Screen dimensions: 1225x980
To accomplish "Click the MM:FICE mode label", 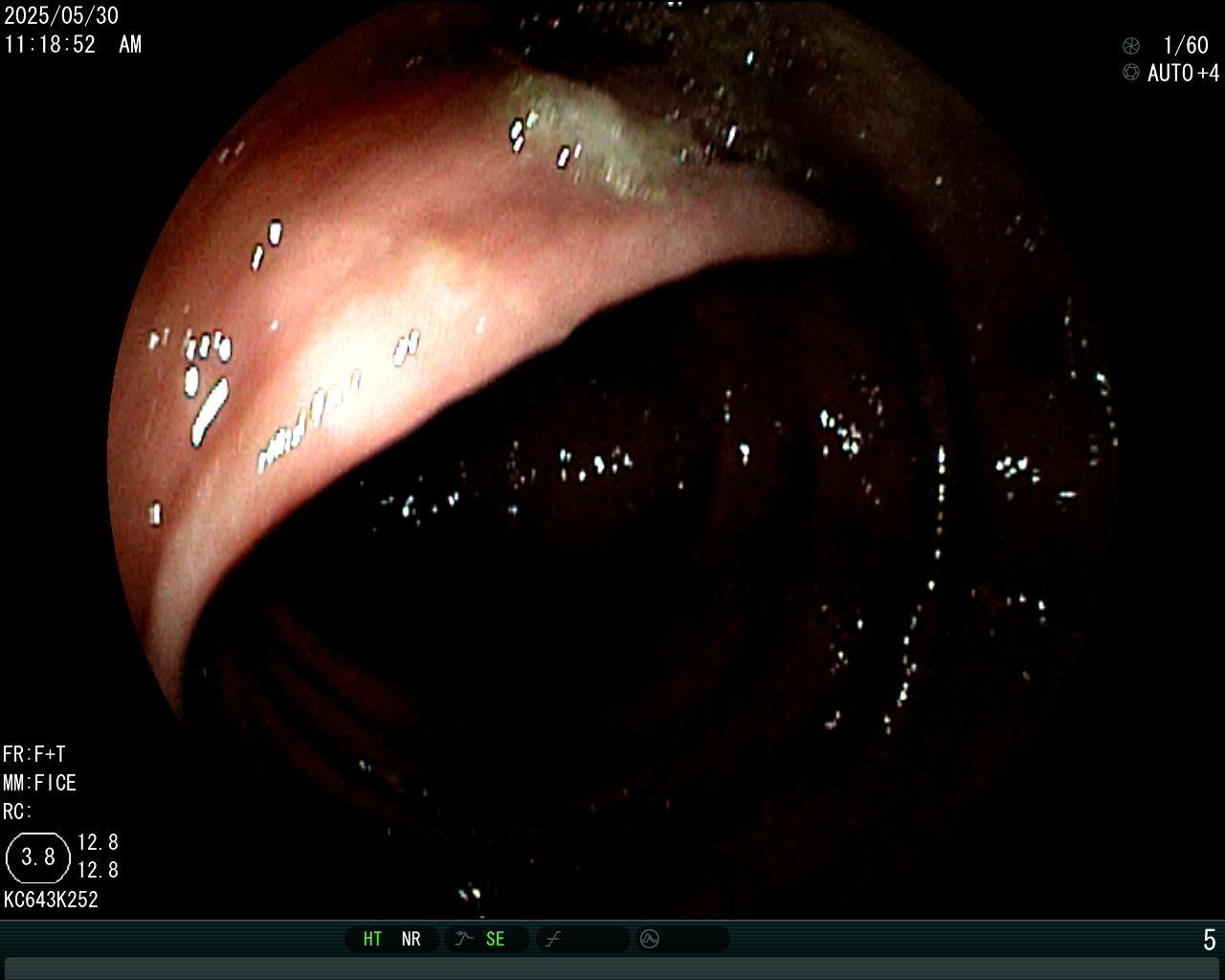I will tap(39, 783).
